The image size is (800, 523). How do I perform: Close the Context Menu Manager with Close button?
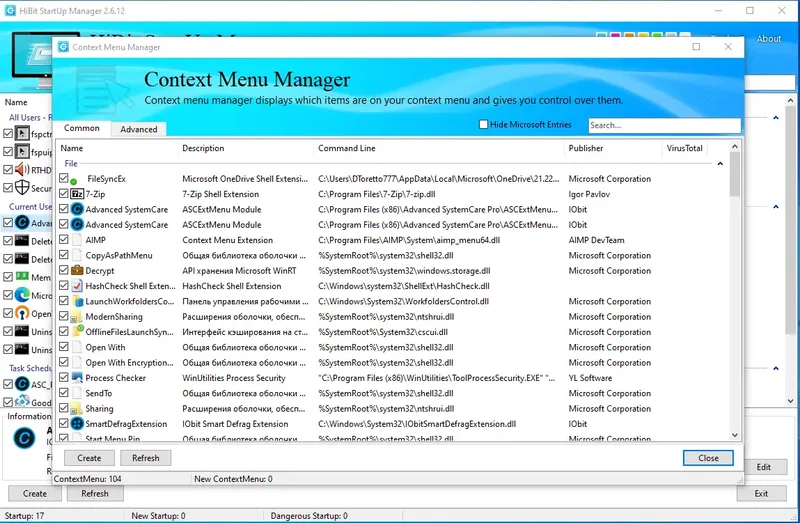point(708,458)
